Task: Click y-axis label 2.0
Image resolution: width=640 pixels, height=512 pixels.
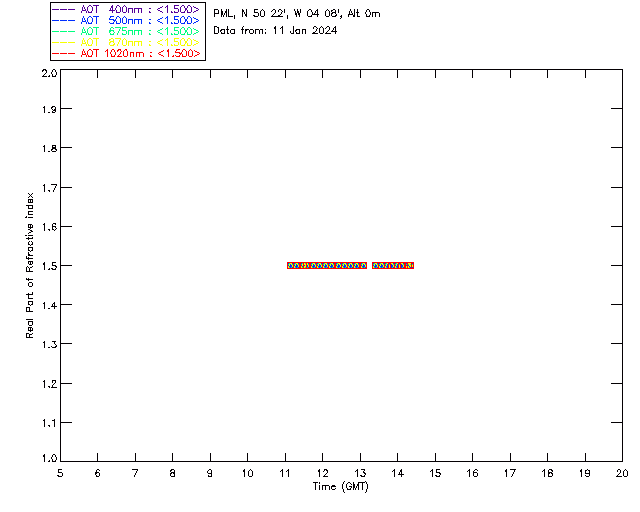Action: (x=49, y=73)
